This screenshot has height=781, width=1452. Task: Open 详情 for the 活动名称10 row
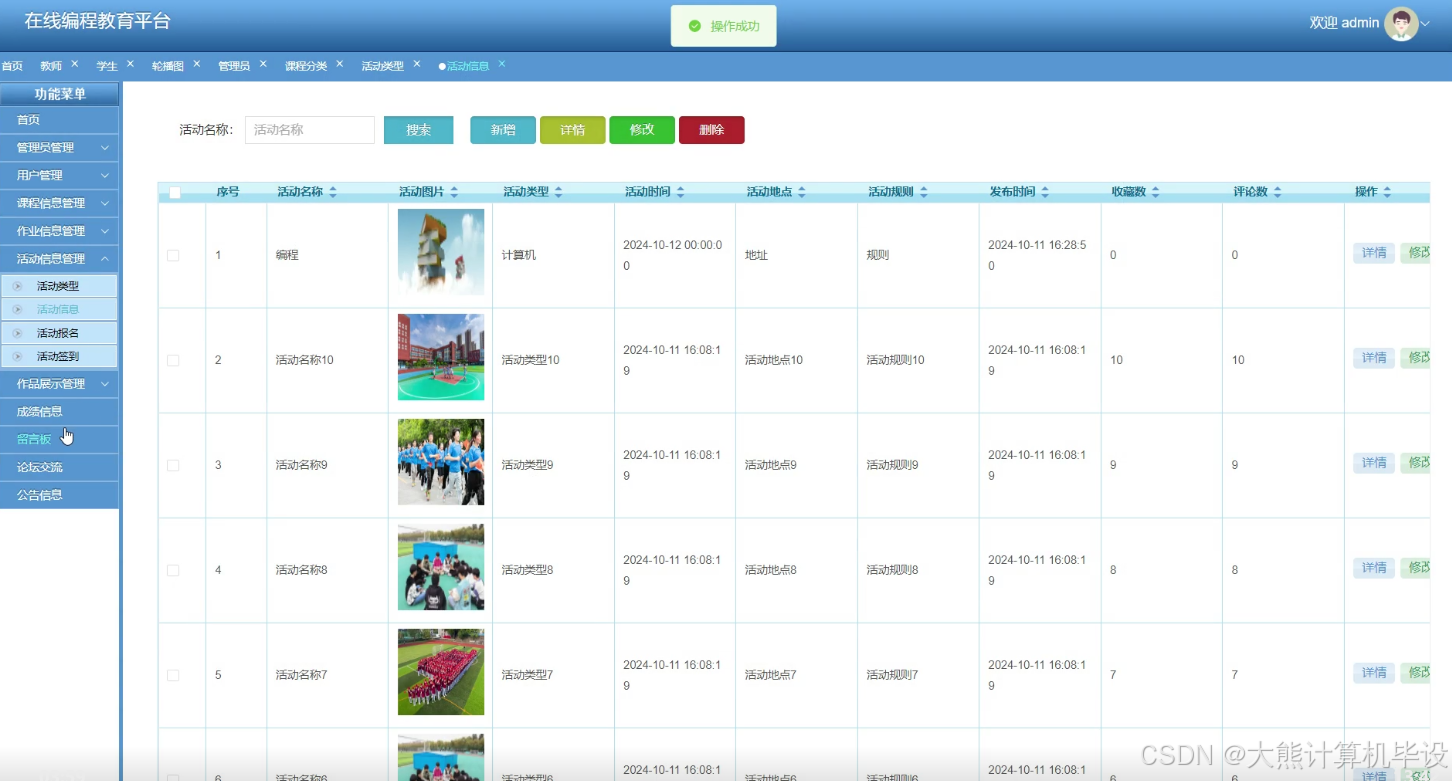(x=1374, y=358)
